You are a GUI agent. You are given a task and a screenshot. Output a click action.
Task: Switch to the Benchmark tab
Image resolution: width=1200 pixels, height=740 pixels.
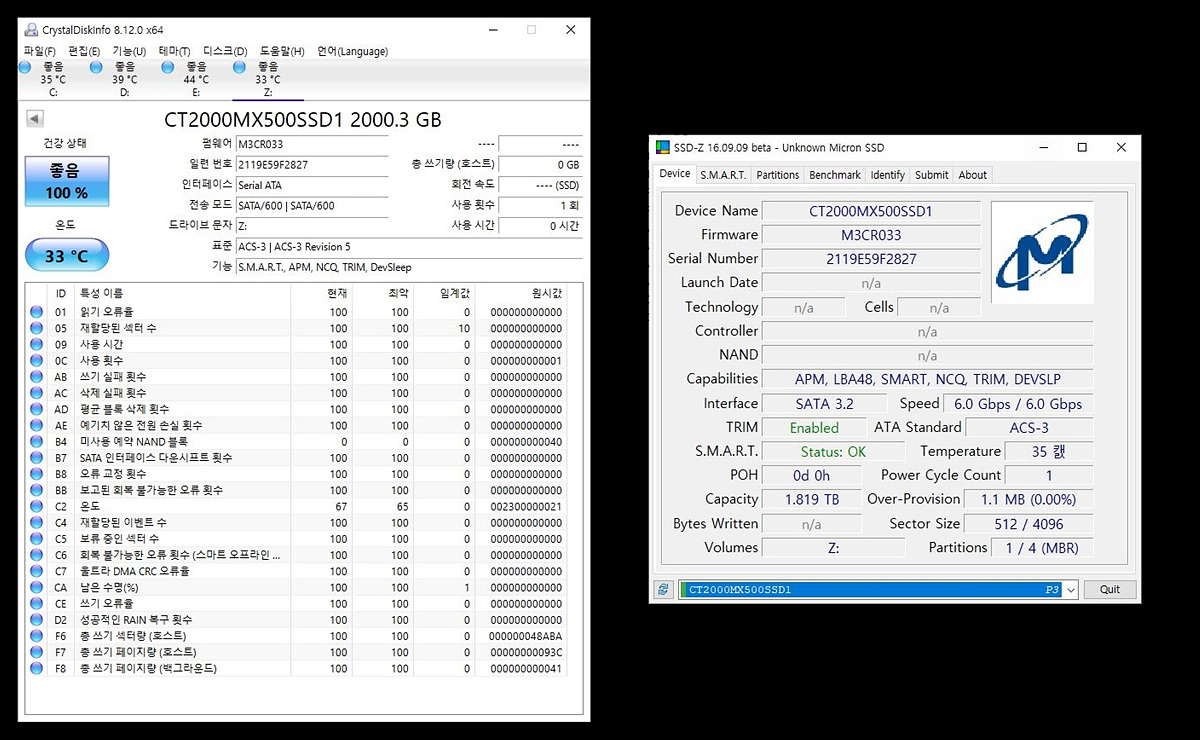[x=835, y=175]
